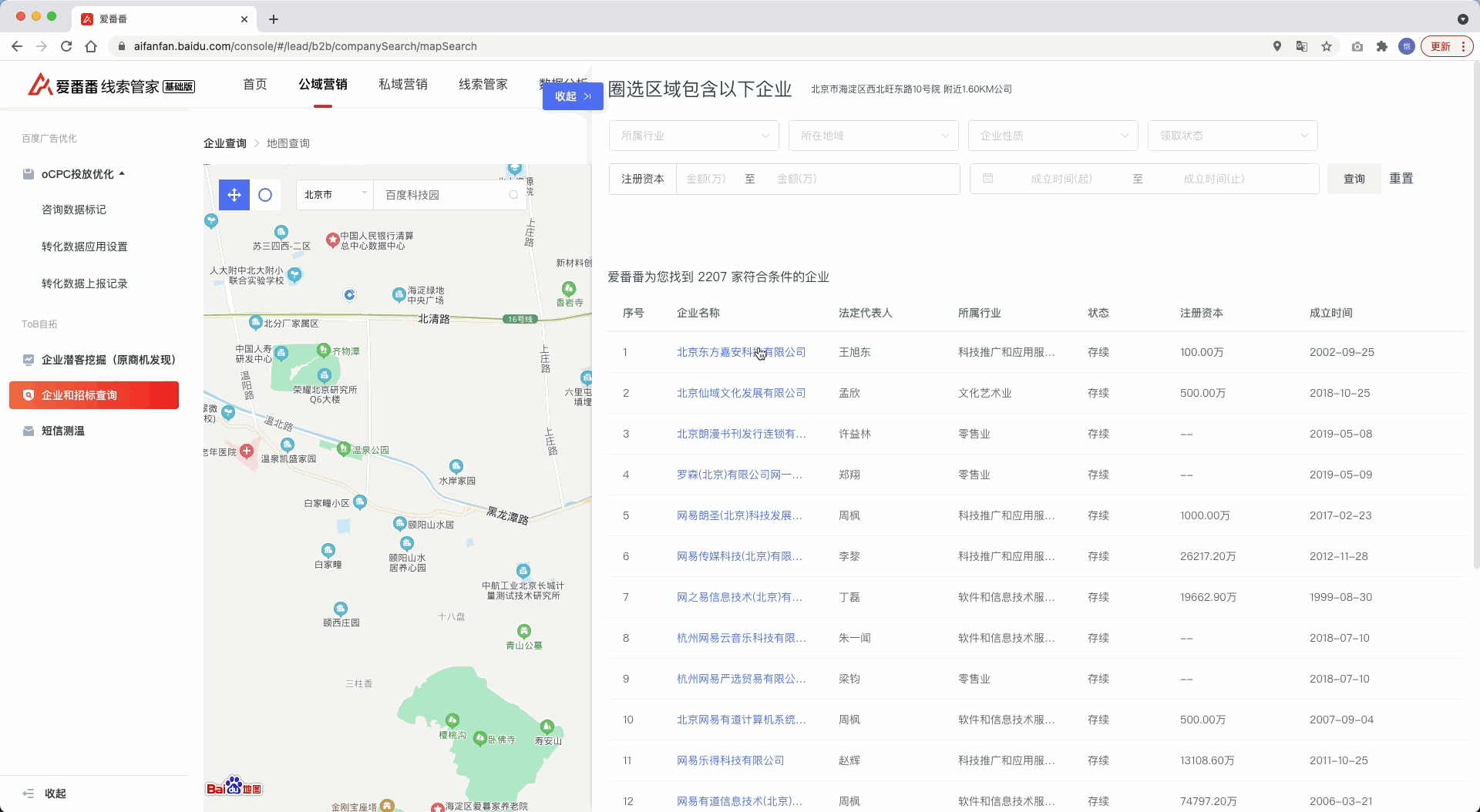Viewport: 1480px width, 812px height.
Task: Open company 罗森(北京)有限公司网一…
Action: click(x=740, y=475)
